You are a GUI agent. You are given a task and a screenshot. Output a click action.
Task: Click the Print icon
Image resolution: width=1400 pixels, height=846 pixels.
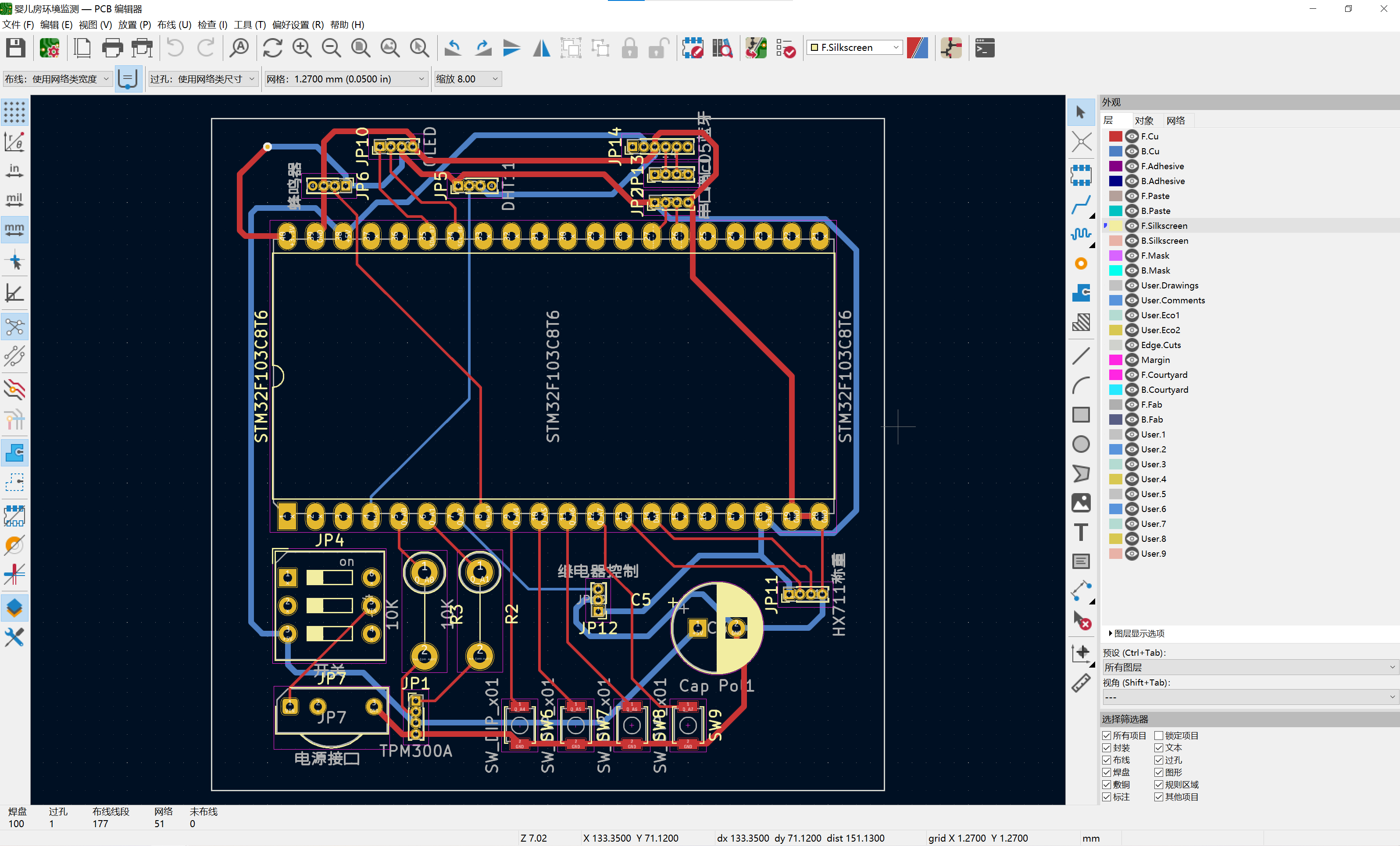tap(112, 48)
